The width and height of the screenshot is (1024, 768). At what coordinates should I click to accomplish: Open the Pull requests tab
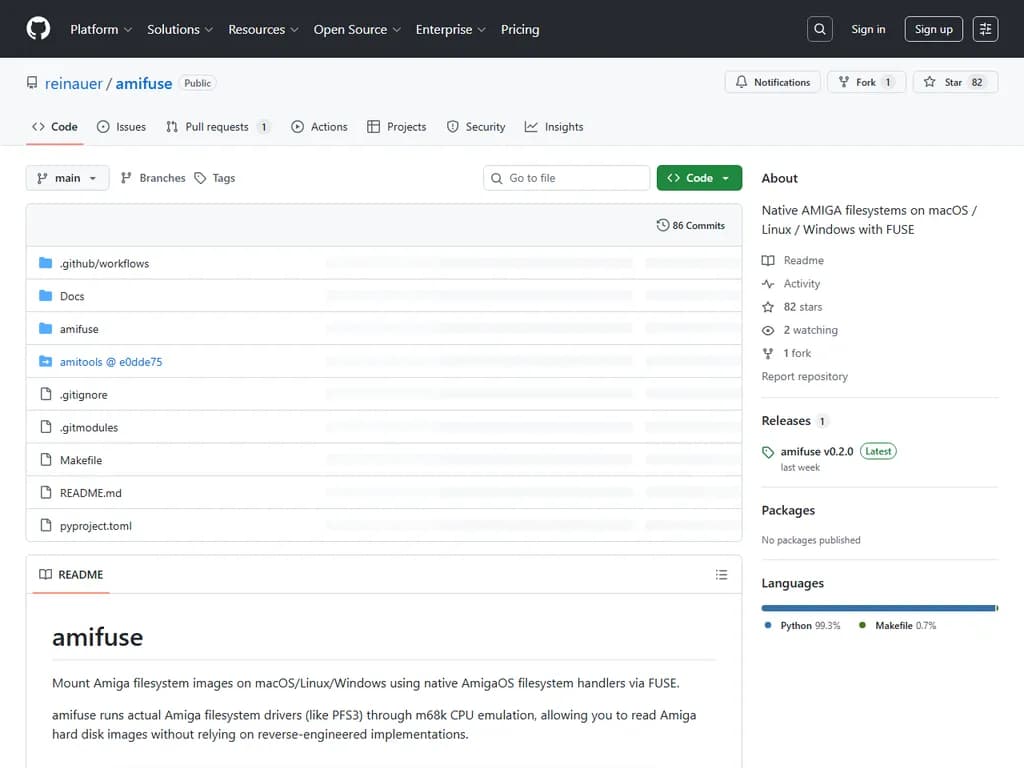[217, 127]
